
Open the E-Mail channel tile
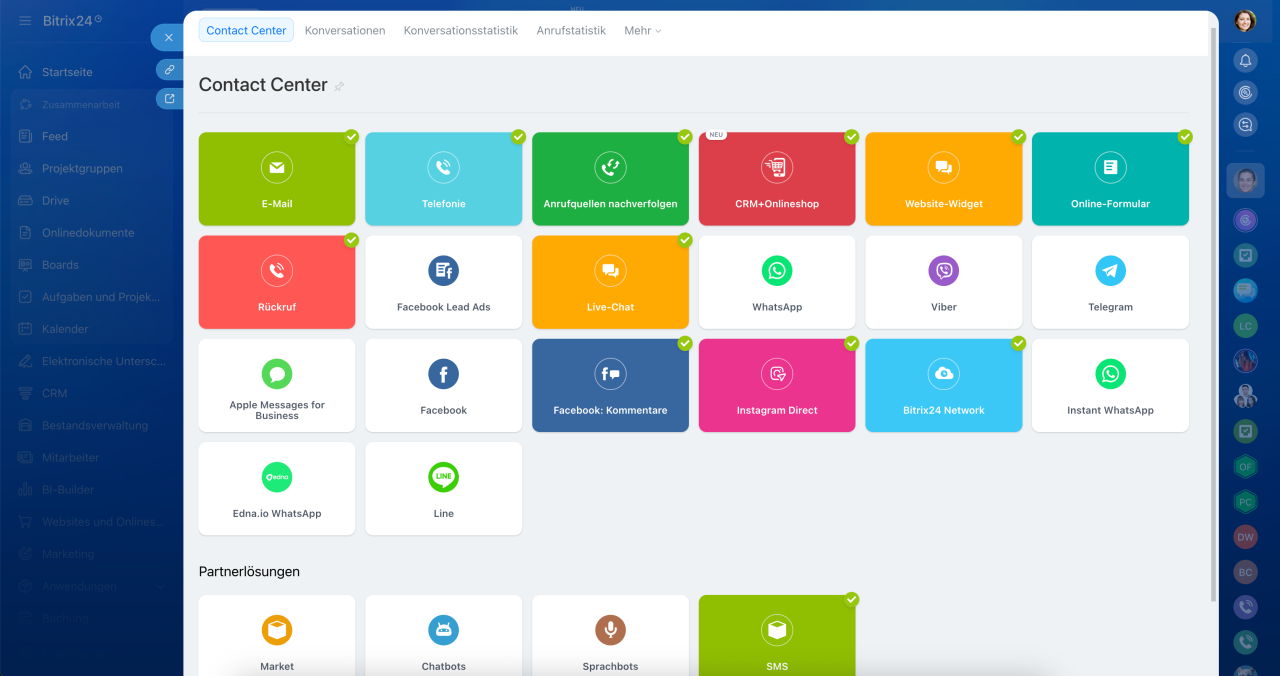pos(277,179)
